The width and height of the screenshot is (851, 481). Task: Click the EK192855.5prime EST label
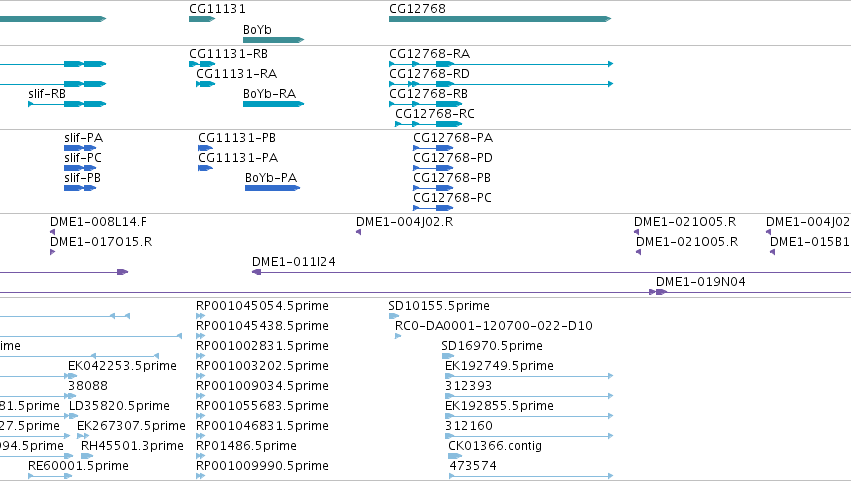[499, 407]
